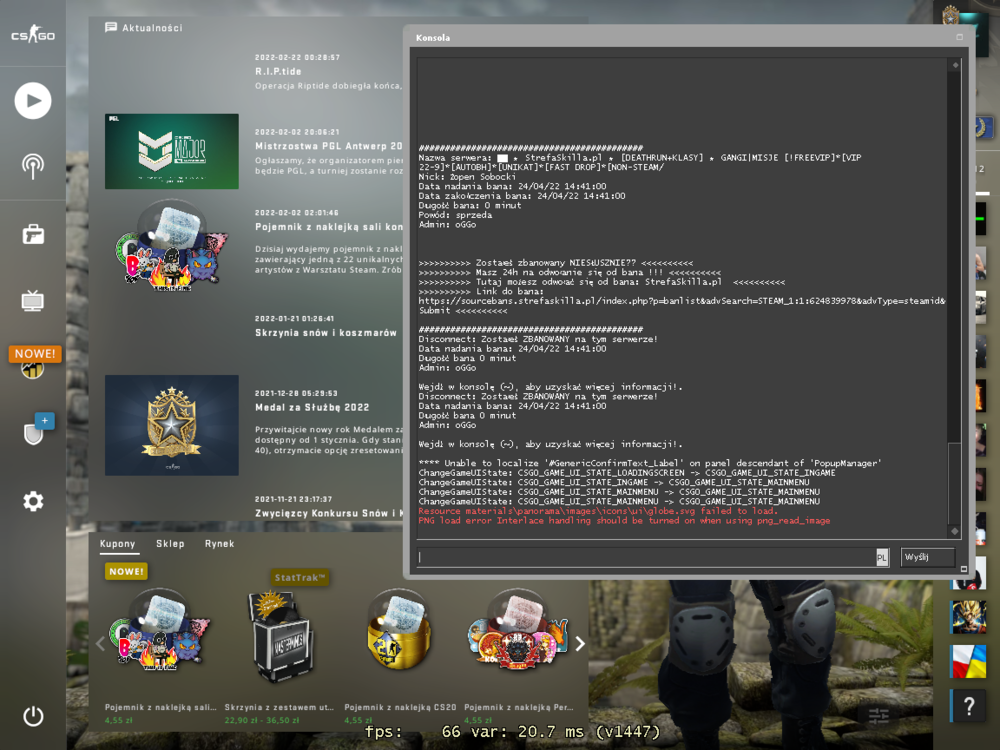Click the sourcebans.strefaskilla.pl link in console

(x=682, y=301)
